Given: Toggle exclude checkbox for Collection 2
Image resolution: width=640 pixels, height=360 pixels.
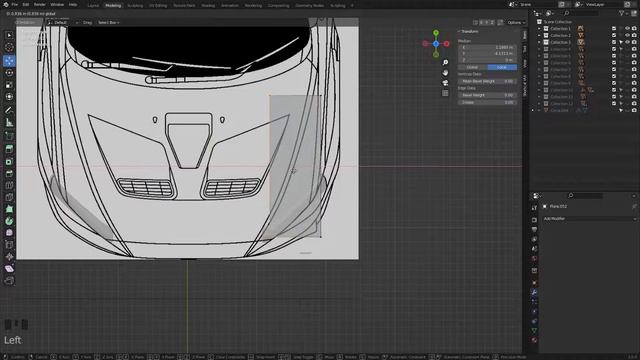Looking at the screenshot, I should (614, 36).
